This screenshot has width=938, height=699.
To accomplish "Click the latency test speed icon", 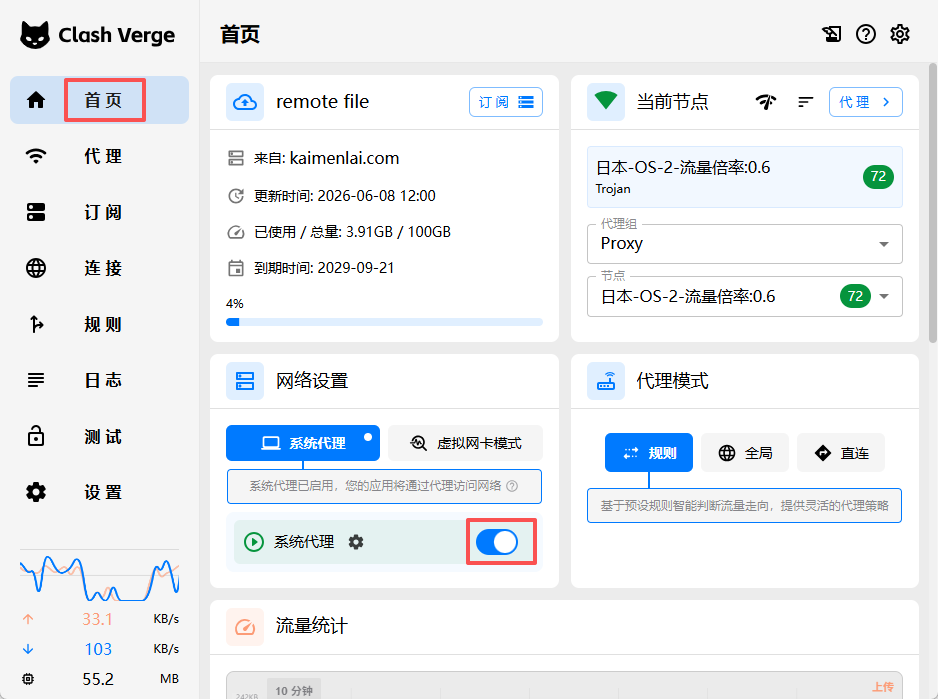I will (766, 102).
